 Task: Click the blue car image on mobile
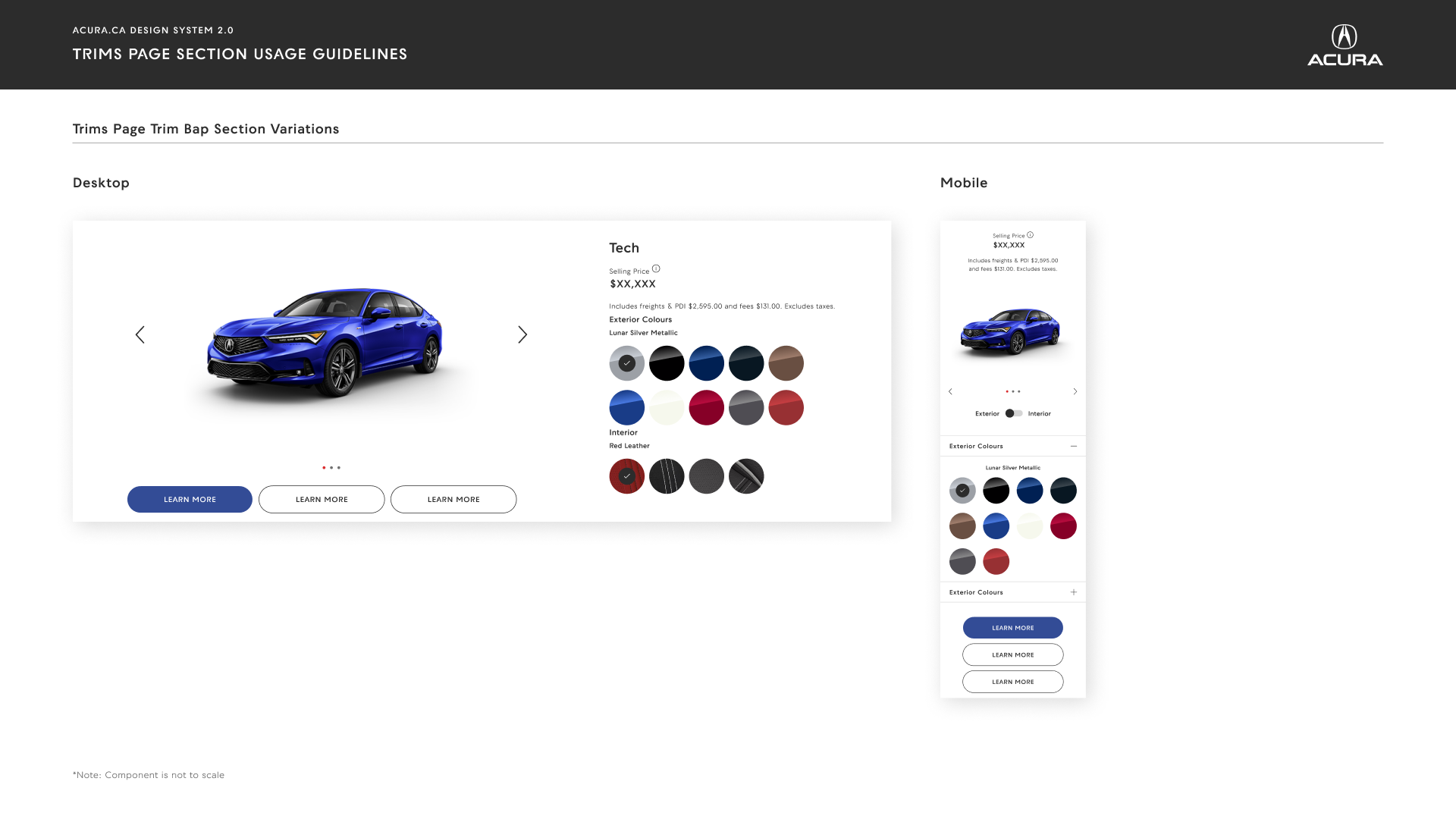1010,332
